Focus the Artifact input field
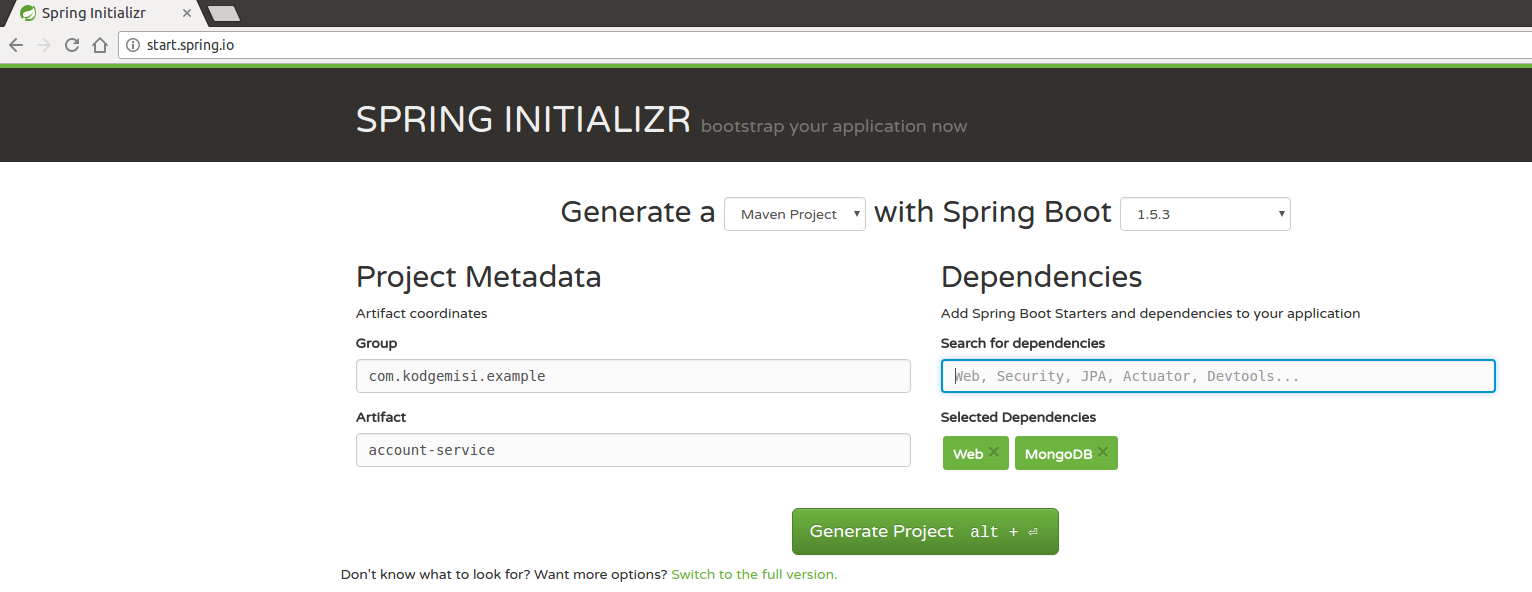Image resolution: width=1532 pixels, height=592 pixels. point(633,450)
